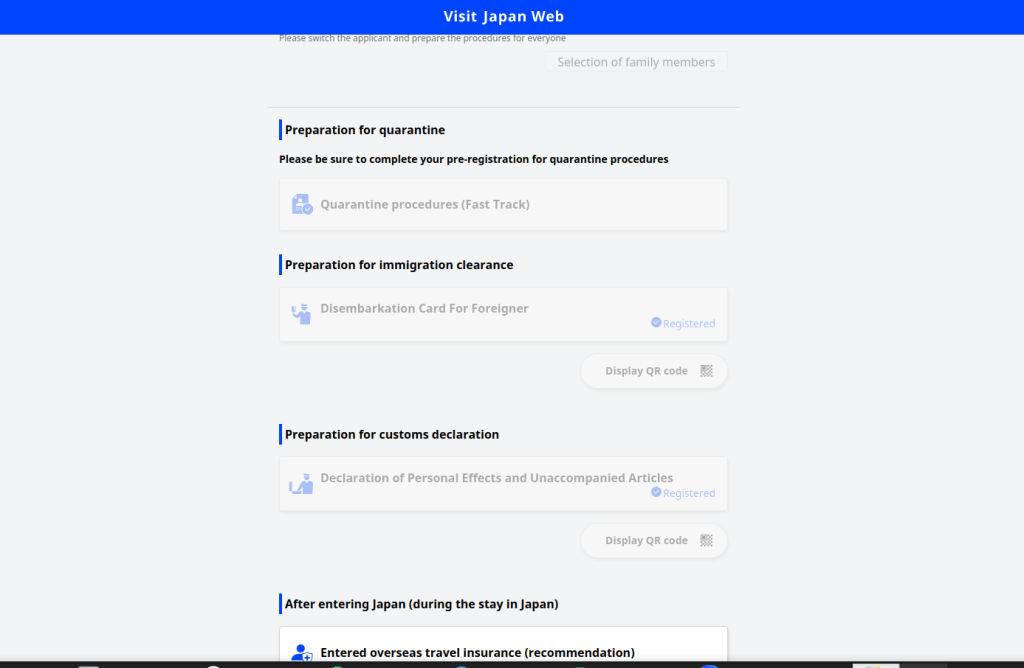Image resolution: width=1024 pixels, height=668 pixels.
Task: Click the Quarantine procedures document icon
Action: (x=302, y=205)
